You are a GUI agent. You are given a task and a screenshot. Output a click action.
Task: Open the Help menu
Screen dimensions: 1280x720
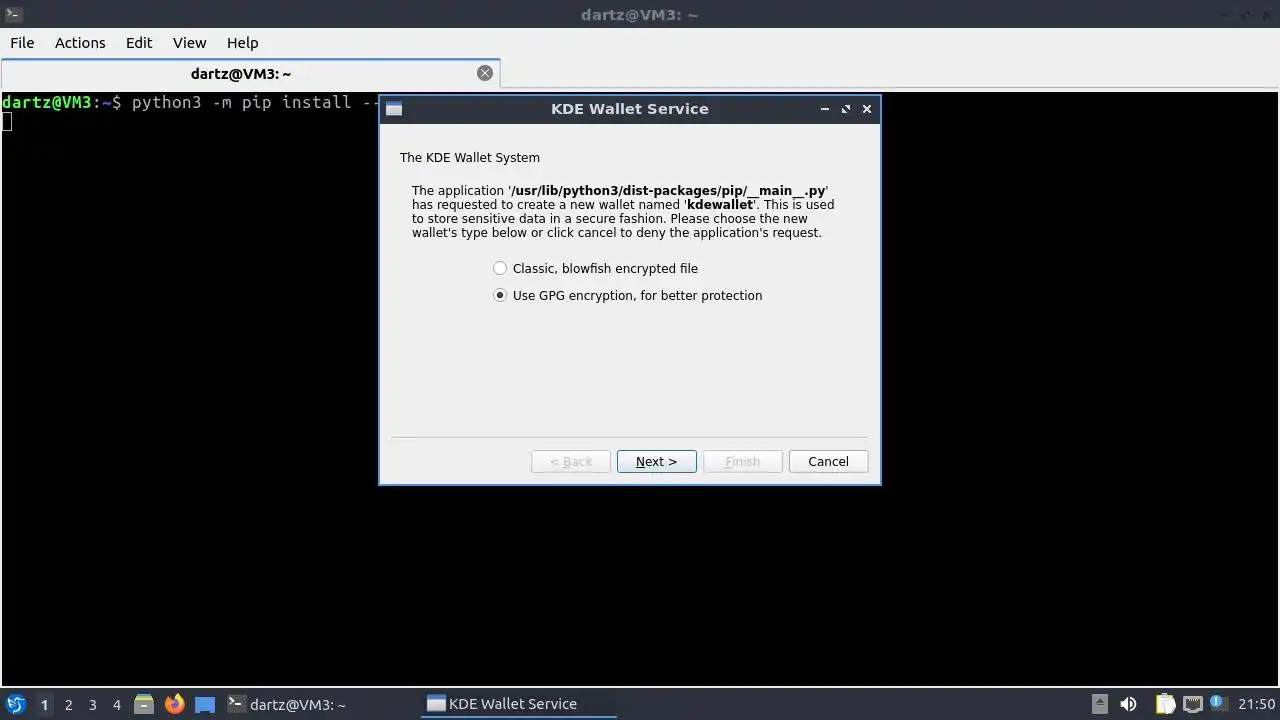242,43
